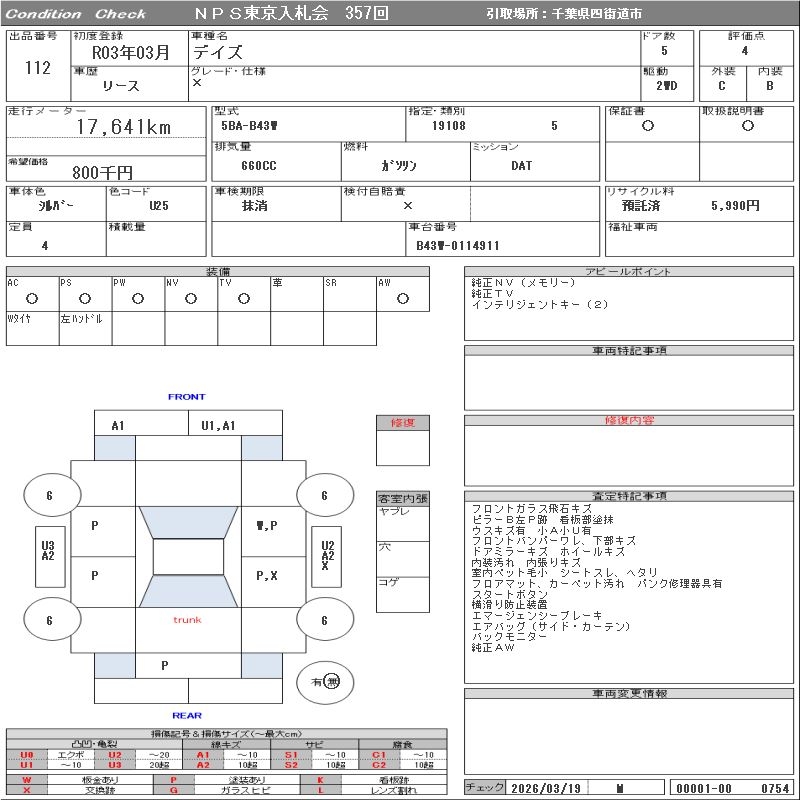Click the PW equipment circle mark
The image size is (800, 800).
[x=138, y=298]
